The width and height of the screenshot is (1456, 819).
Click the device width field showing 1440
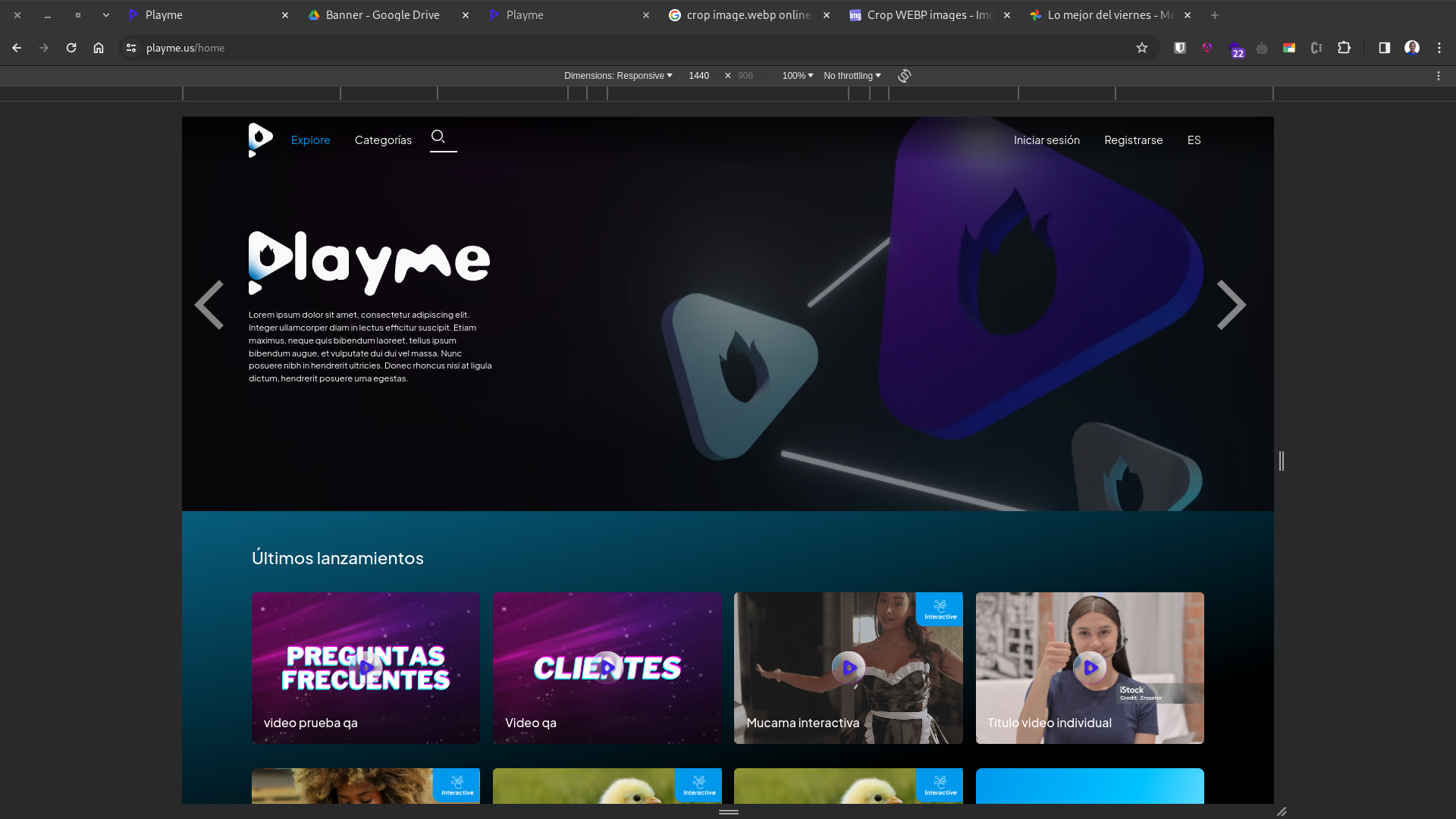click(698, 76)
